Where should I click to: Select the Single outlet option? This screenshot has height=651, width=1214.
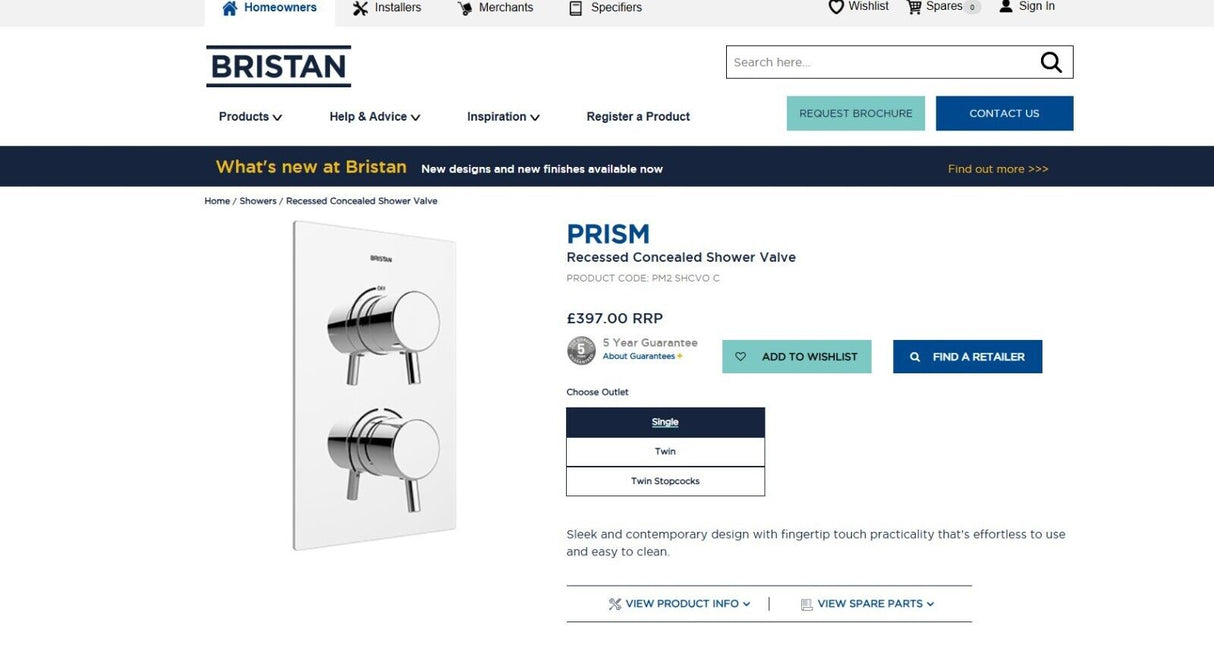tap(665, 422)
